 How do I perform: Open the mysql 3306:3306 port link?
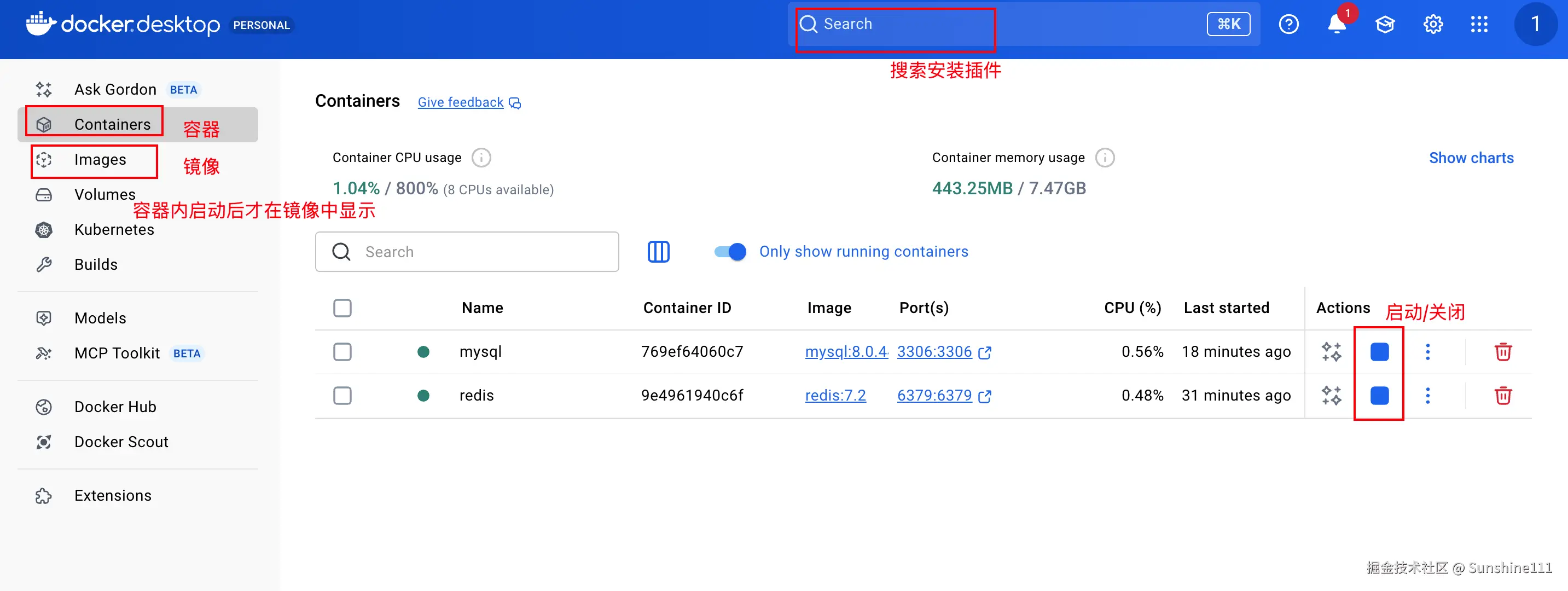pyautogui.click(x=934, y=352)
